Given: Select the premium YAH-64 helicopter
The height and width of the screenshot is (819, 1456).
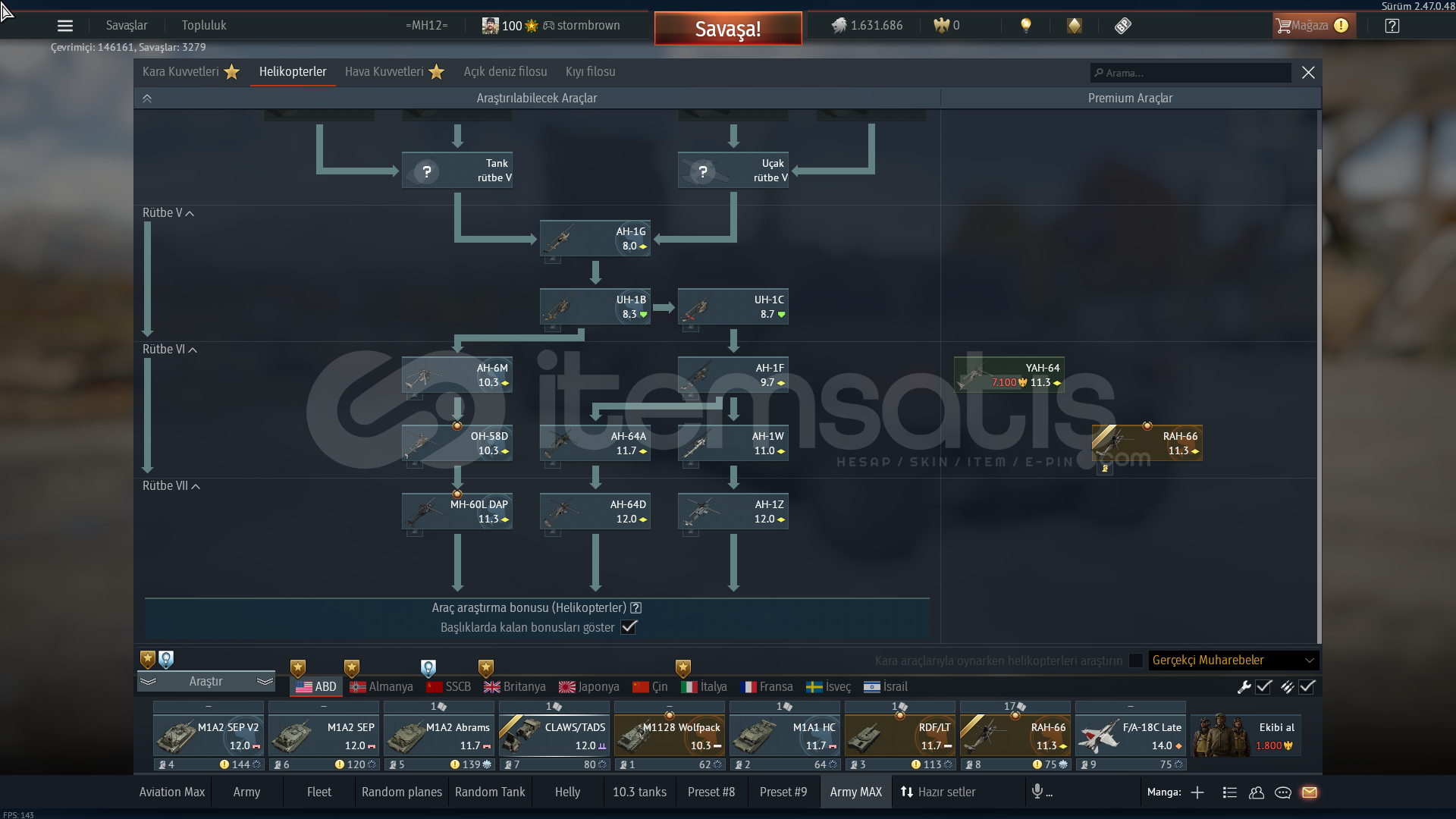Looking at the screenshot, I should click(1009, 375).
